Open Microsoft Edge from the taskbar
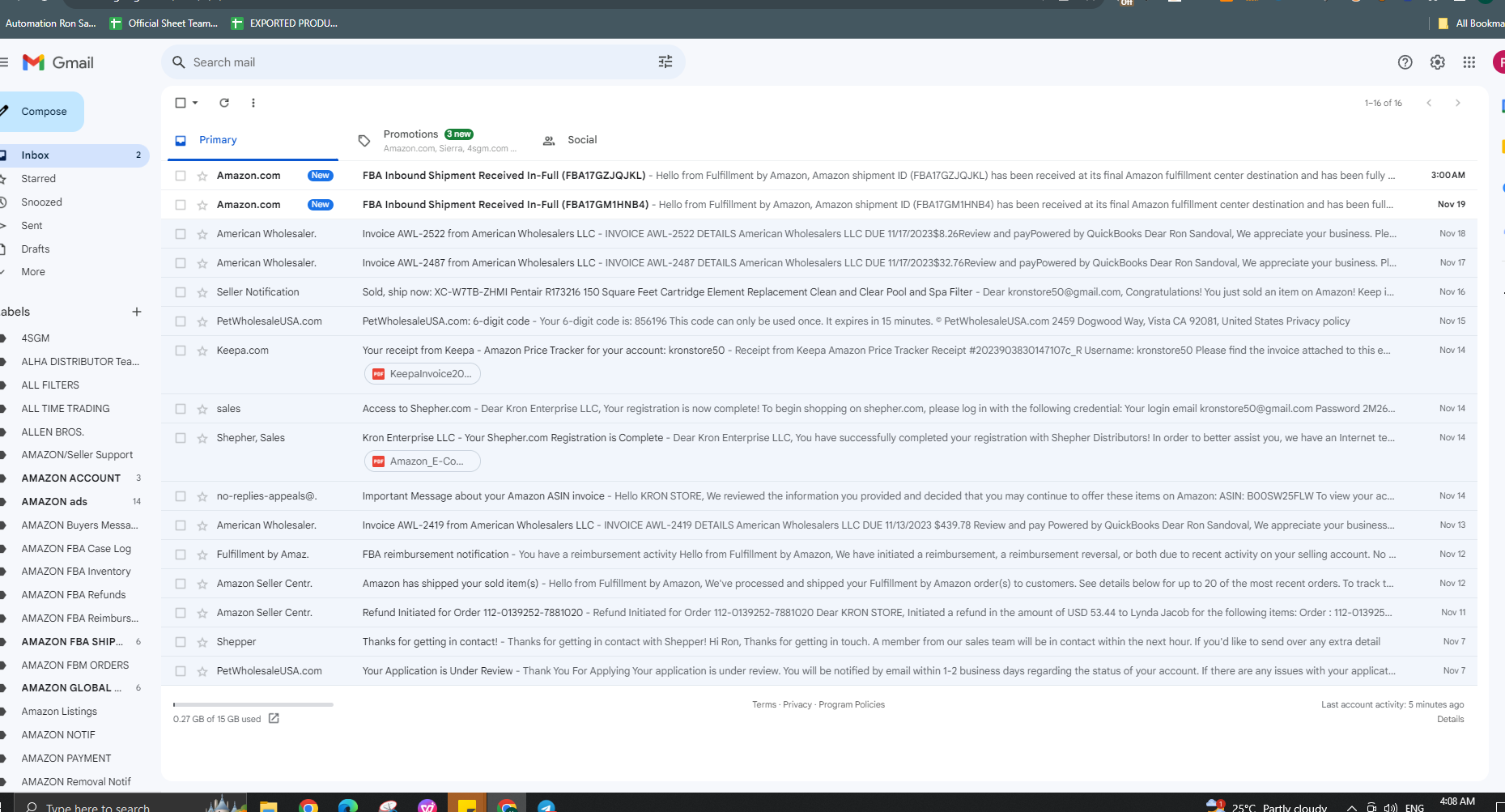1505x812 pixels. click(x=348, y=806)
